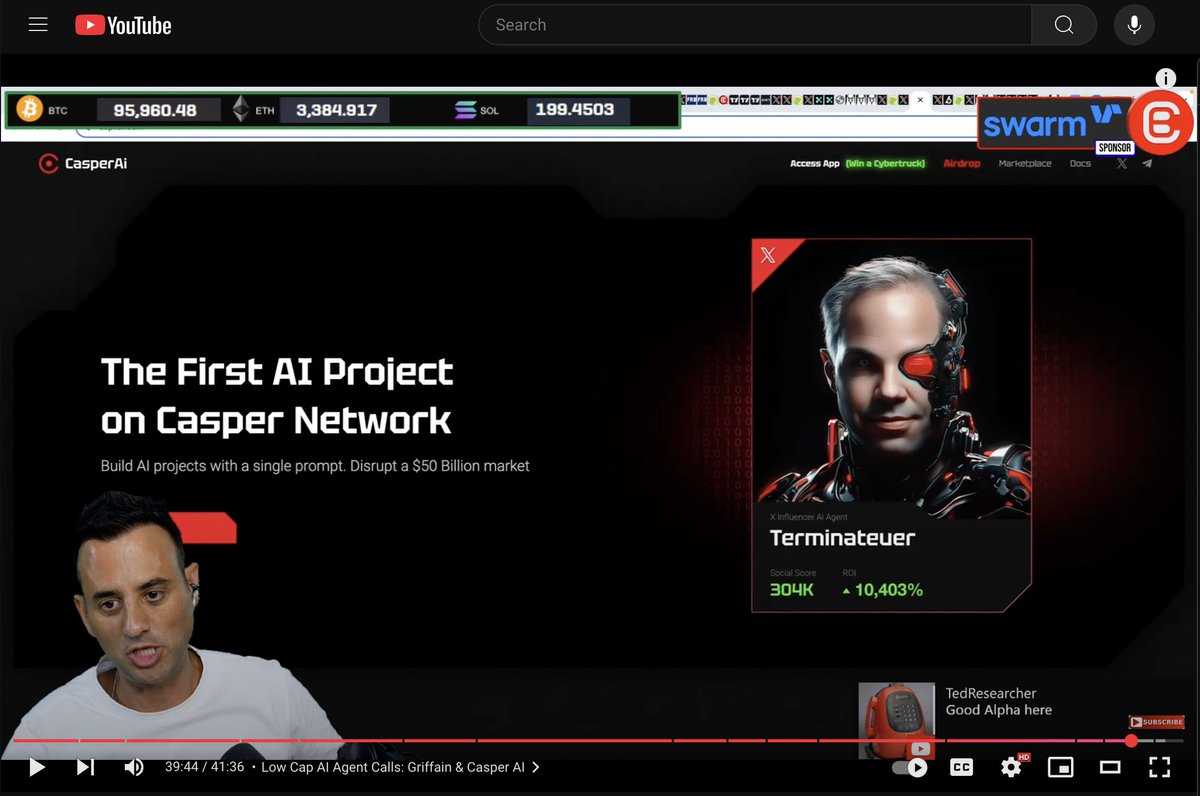The image size is (1200, 796).
Task: Mute the video volume
Action: pyautogui.click(x=133, y=767)
